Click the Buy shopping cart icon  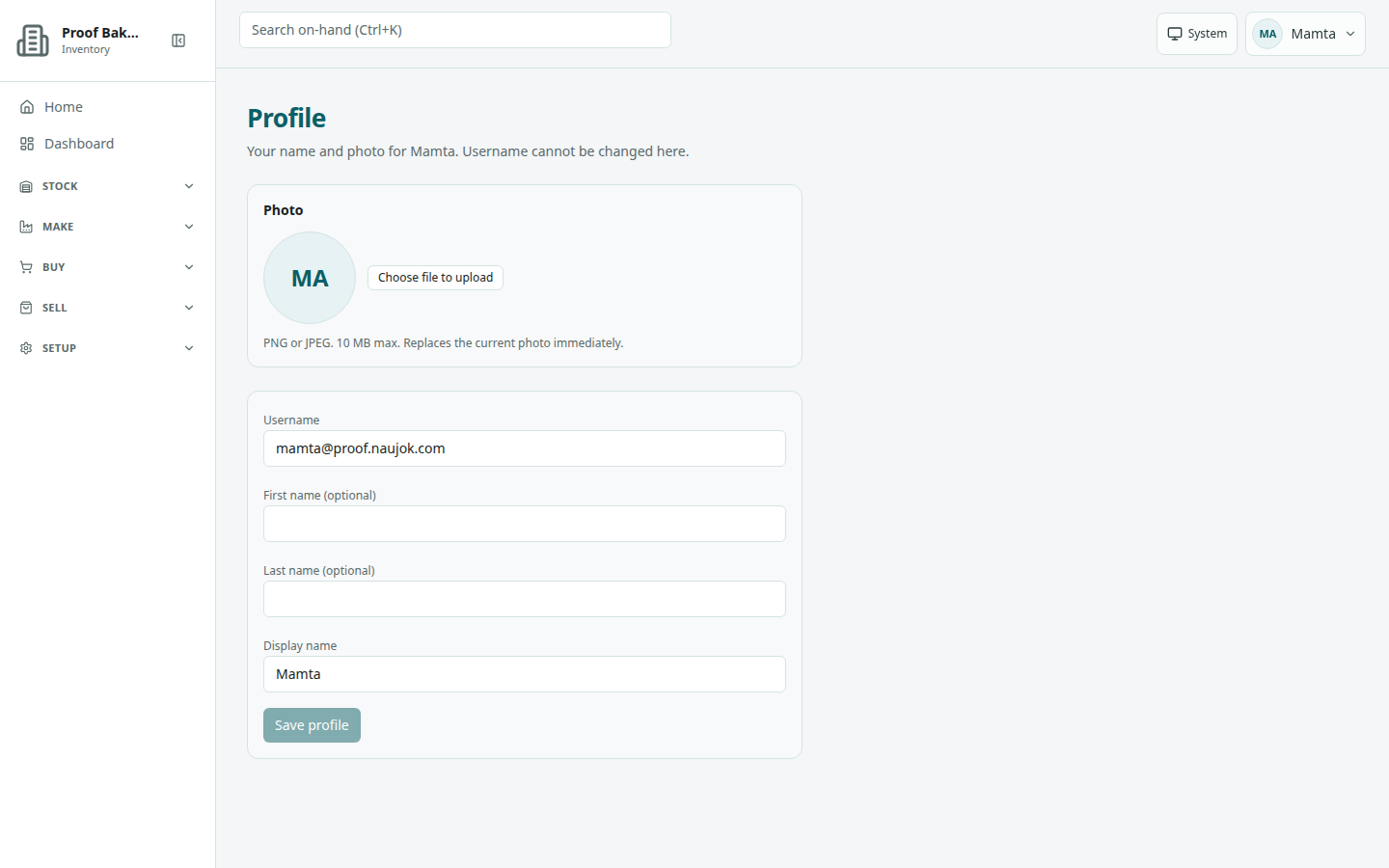26,267
